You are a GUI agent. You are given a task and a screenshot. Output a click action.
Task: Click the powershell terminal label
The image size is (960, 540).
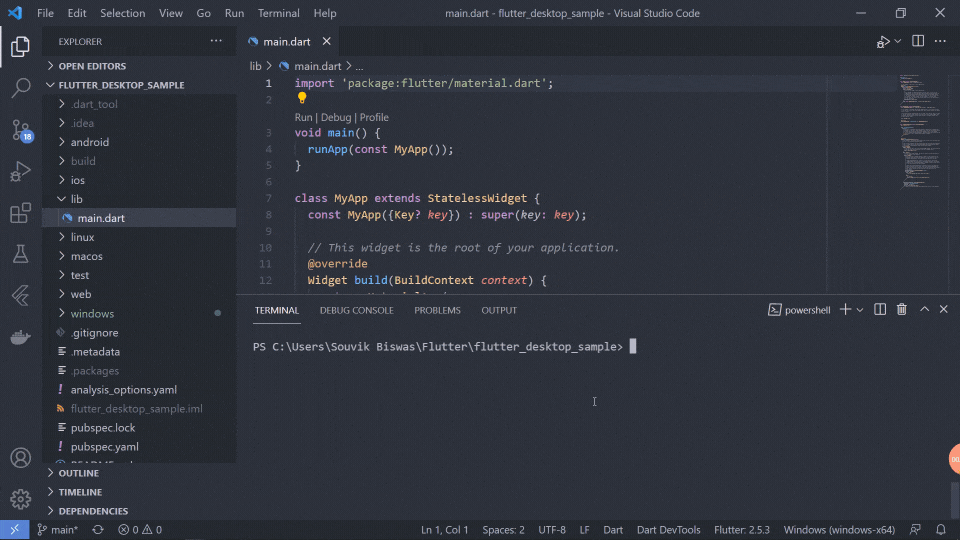pyautogui.click(x=799, y=310)
